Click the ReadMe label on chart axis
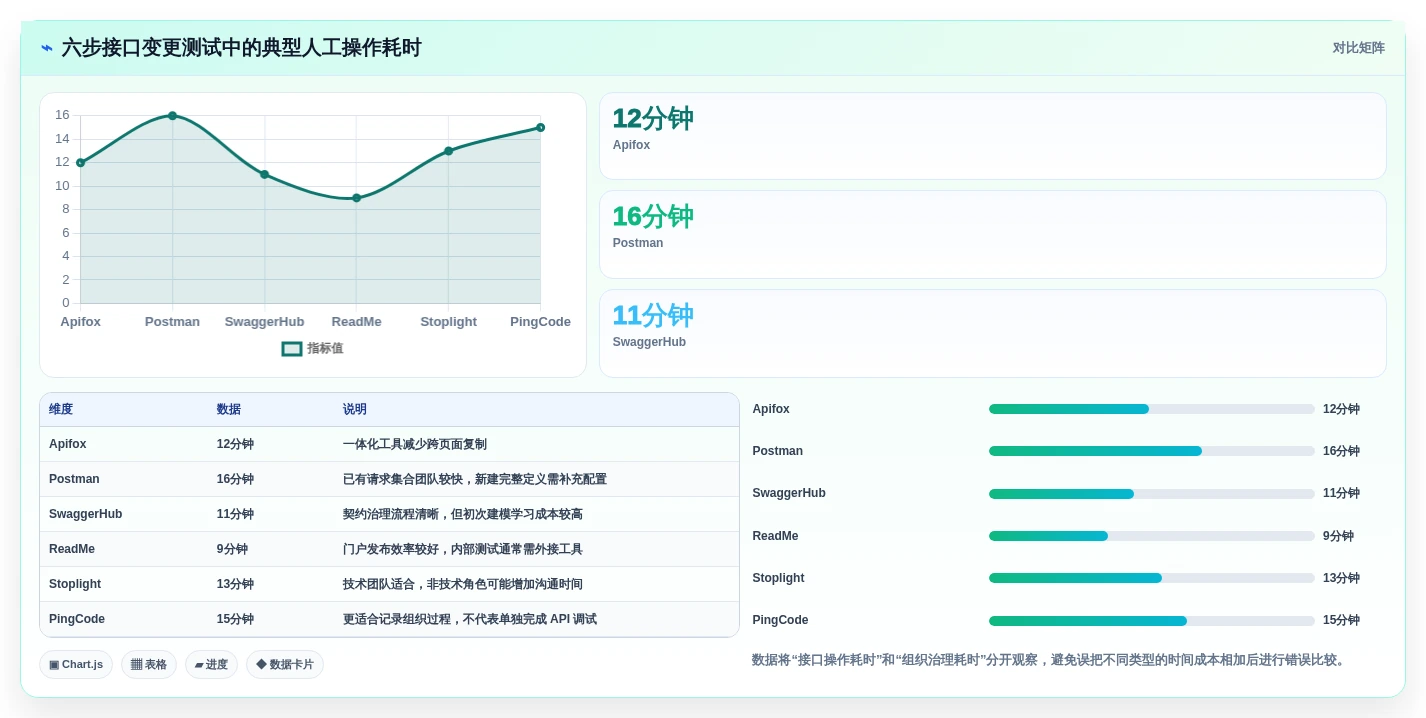Image resolution: width=1426 pixels, height=718 pixels. point(356,322)
